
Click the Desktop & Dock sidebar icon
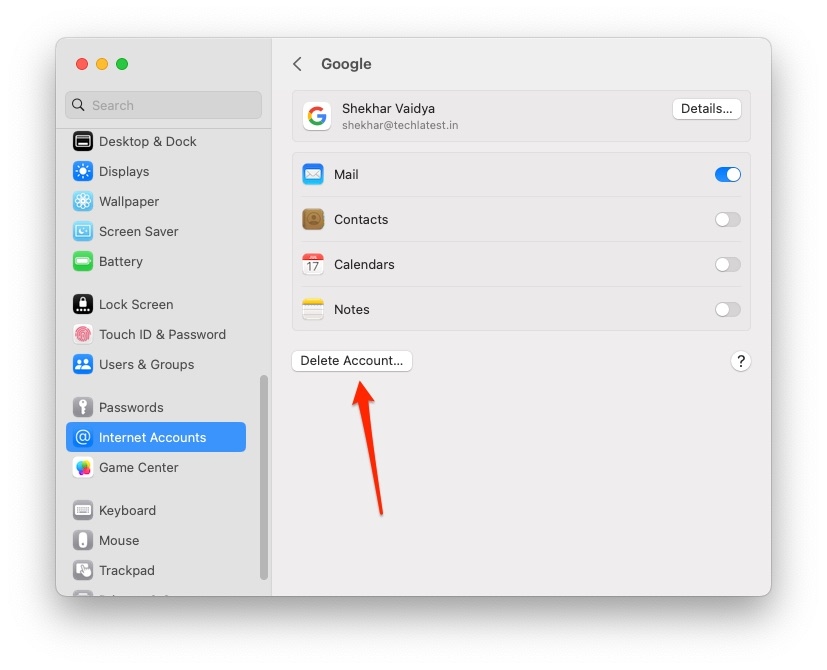[83, 141]
